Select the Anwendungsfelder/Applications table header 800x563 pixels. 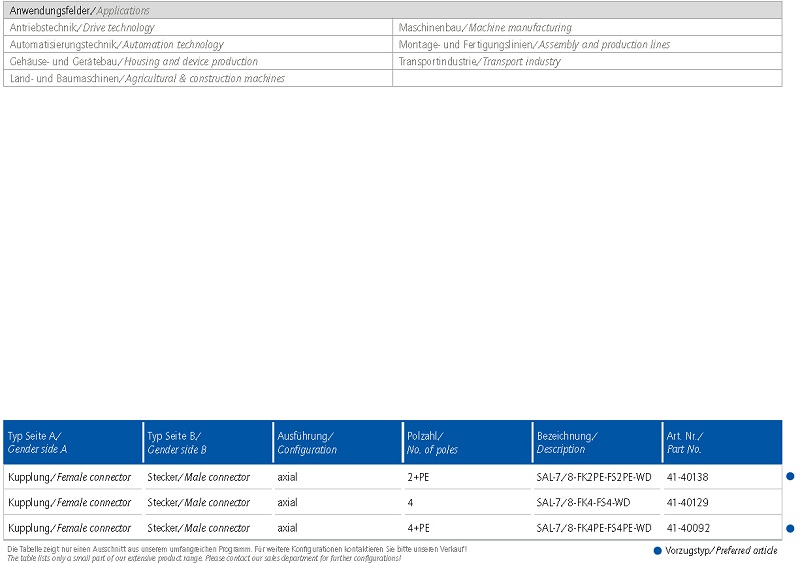coord(80,10)
